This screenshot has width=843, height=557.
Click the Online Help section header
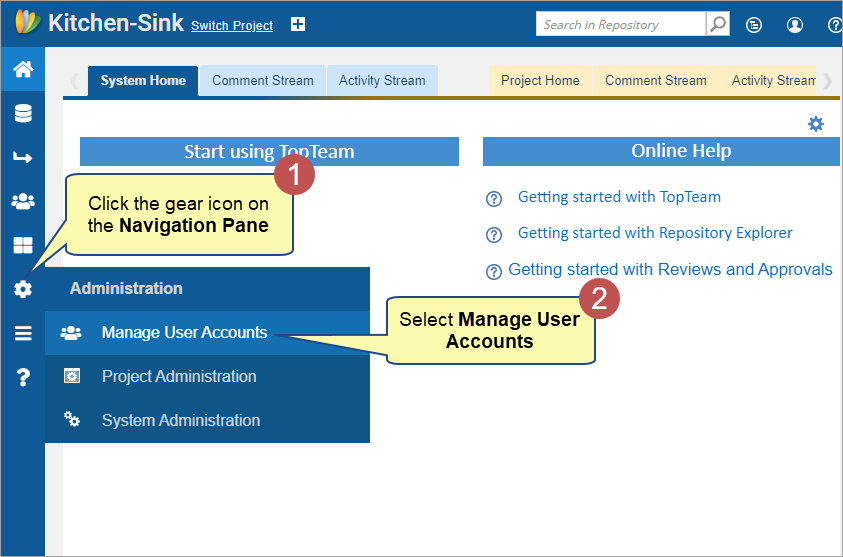(662, 151)
